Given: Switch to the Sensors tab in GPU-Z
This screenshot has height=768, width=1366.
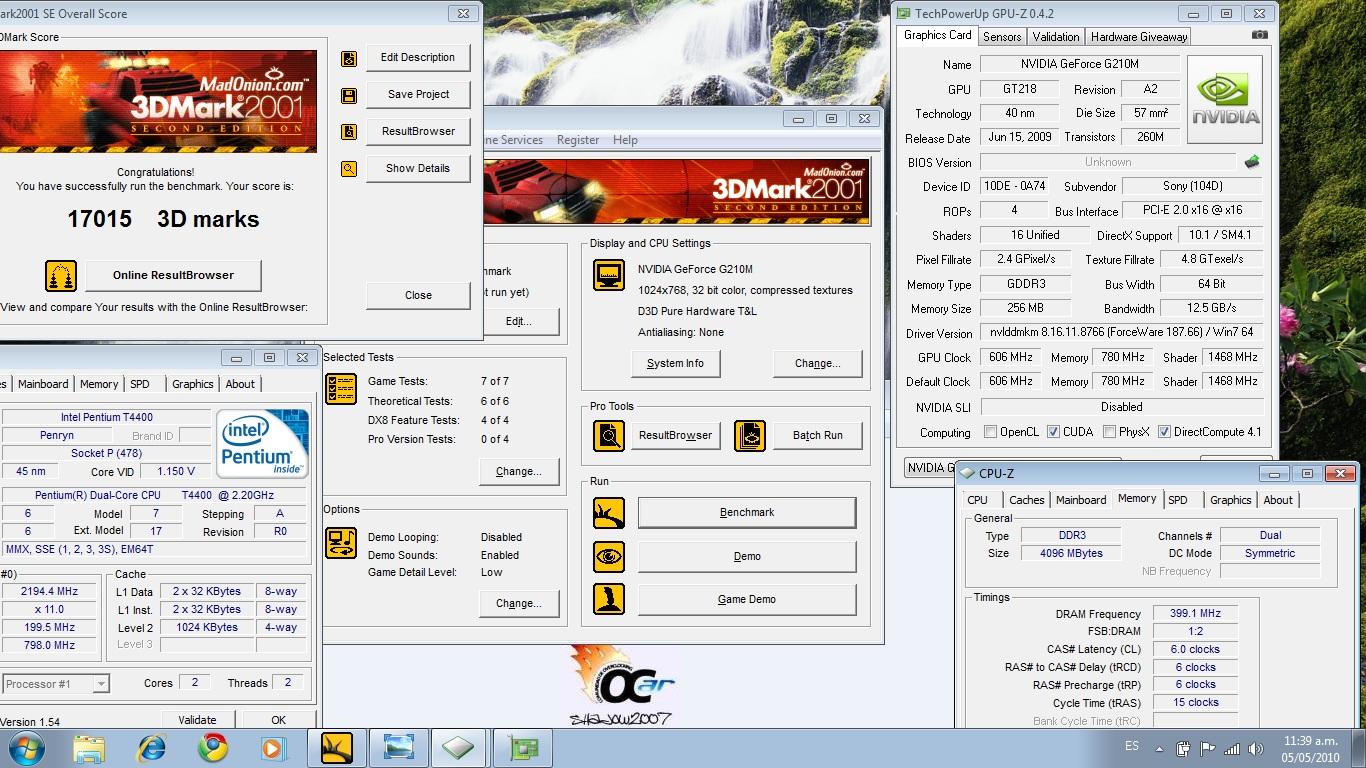Looking at the screenshot, I should point(1002,36).
